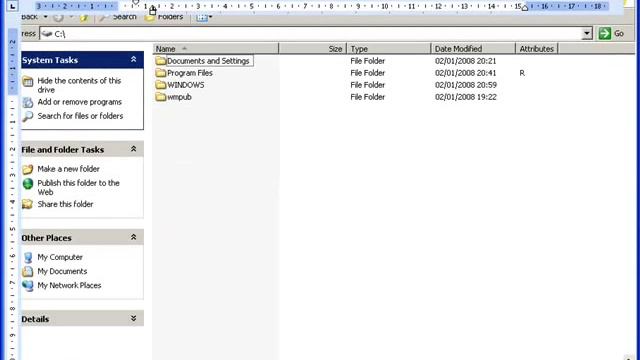Viewport: 640px width, 360px height.
Task: Select the Program Files folder icon
Action: [x=160, y=73]
